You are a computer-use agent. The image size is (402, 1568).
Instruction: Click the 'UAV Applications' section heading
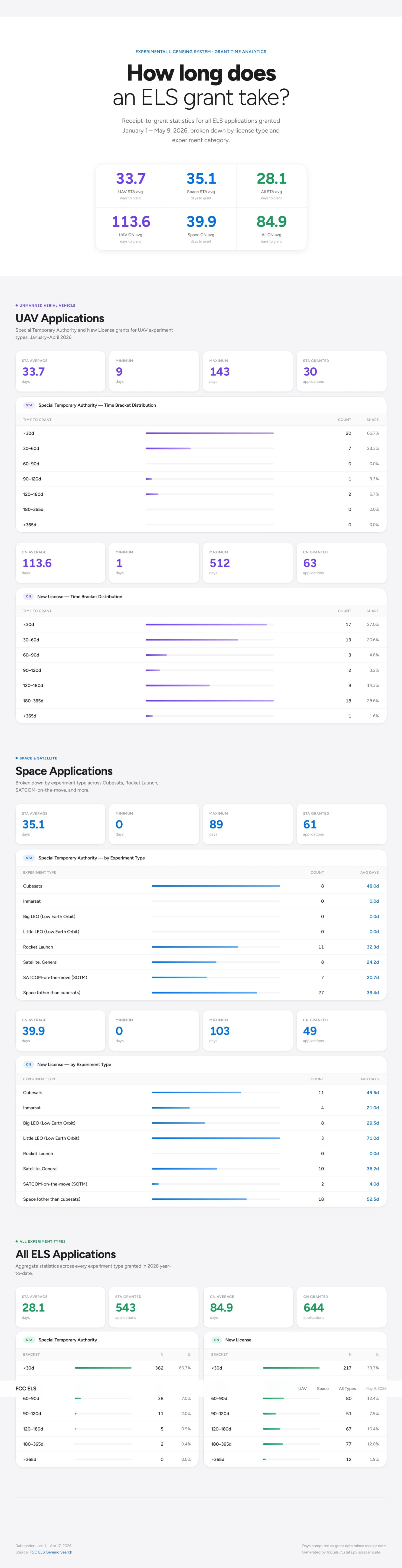click(60, 318)
